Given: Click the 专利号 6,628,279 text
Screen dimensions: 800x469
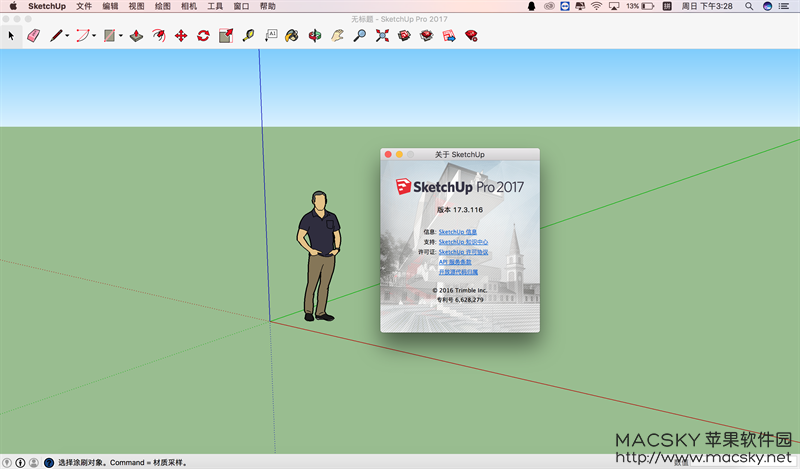Looking at the screenshot, I should [x=460, y=300].
